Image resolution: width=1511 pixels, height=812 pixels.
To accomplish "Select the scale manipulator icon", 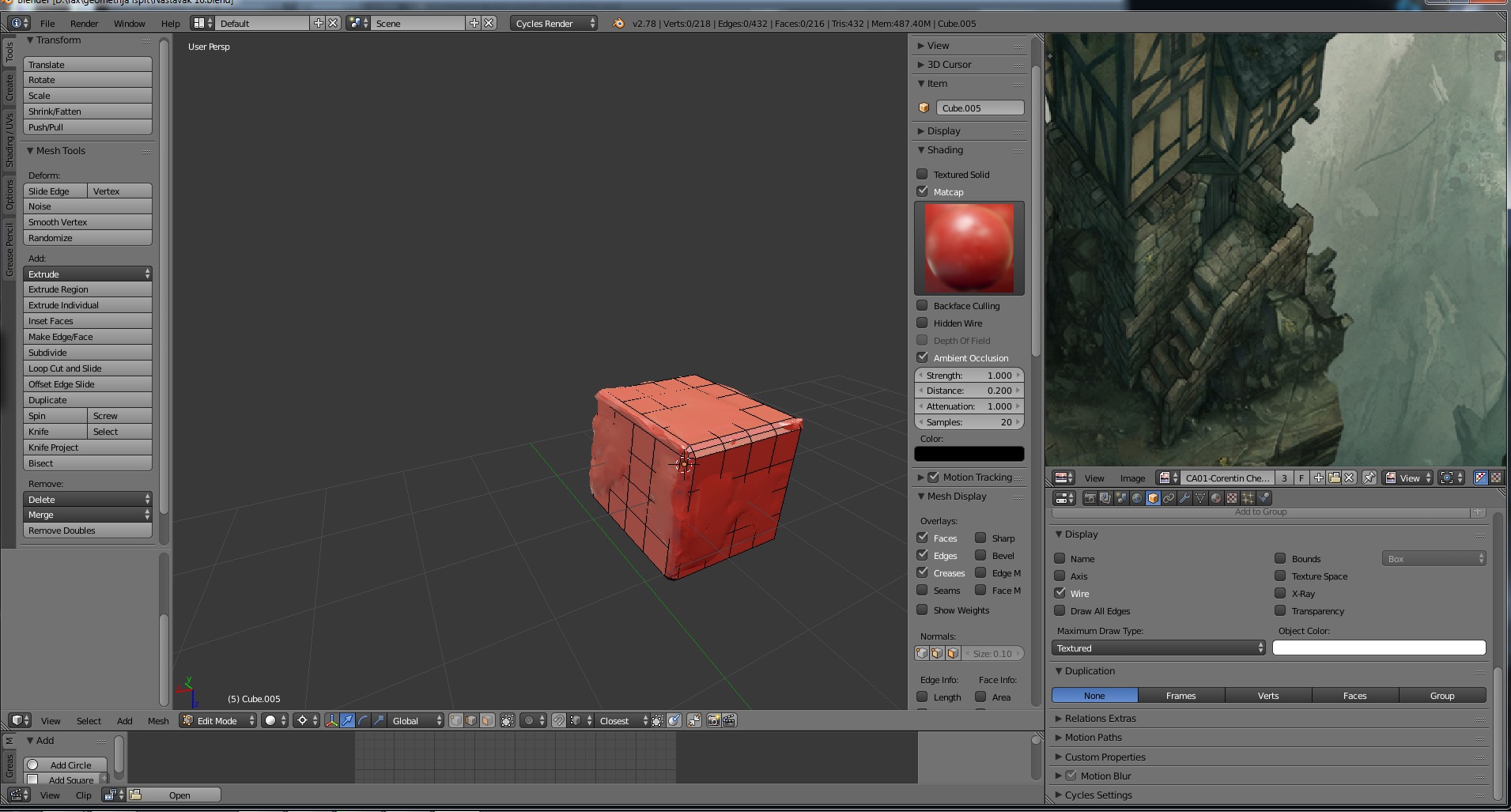I will pos(379,720).
